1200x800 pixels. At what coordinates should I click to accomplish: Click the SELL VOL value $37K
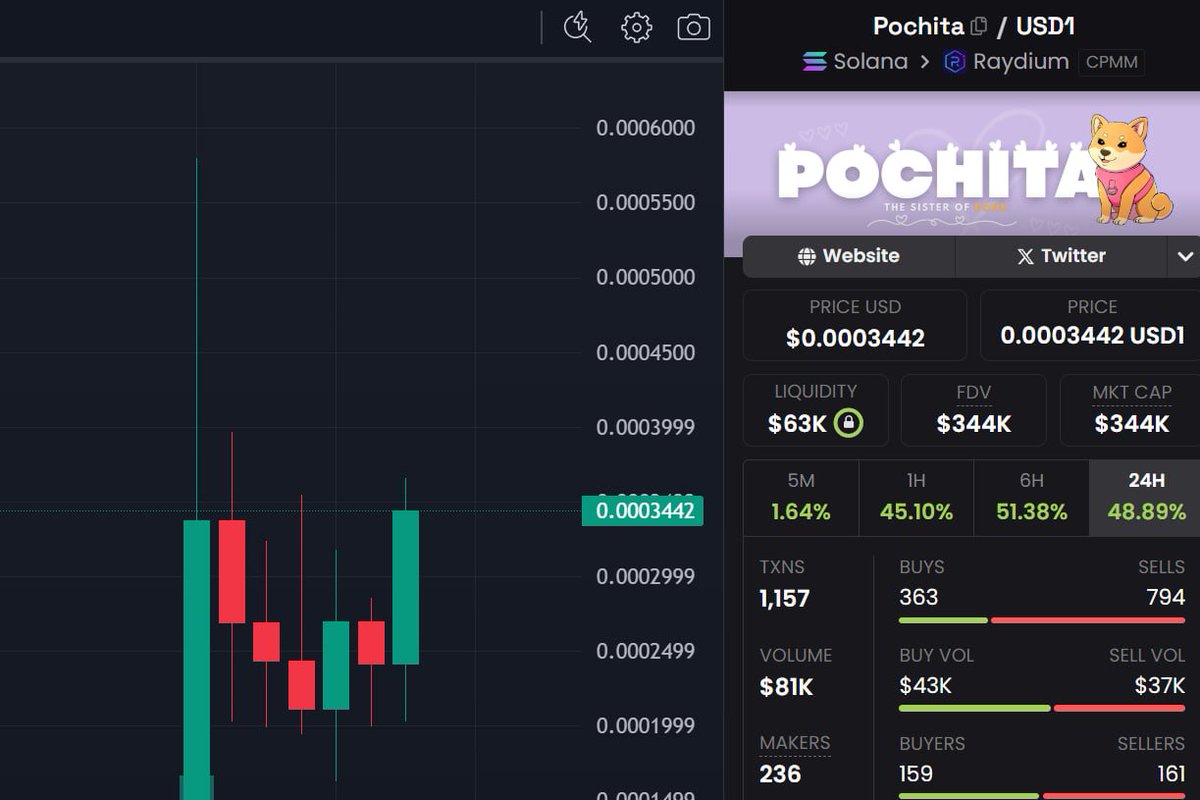point(1160,685)
